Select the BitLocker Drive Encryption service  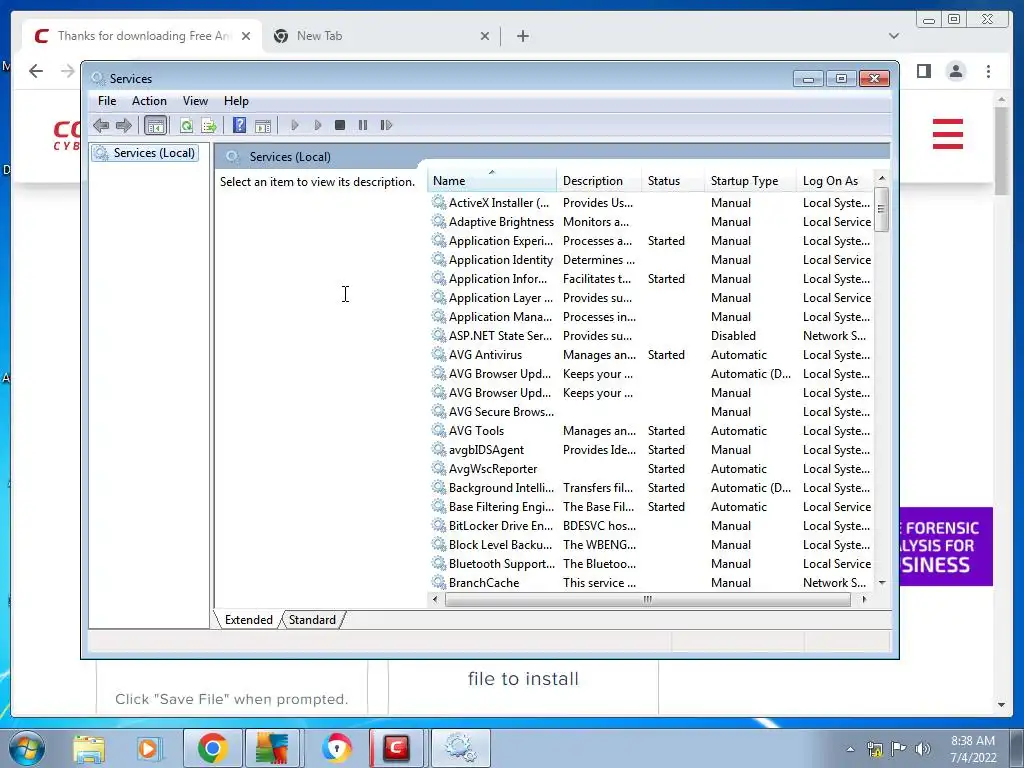(651, 525)
